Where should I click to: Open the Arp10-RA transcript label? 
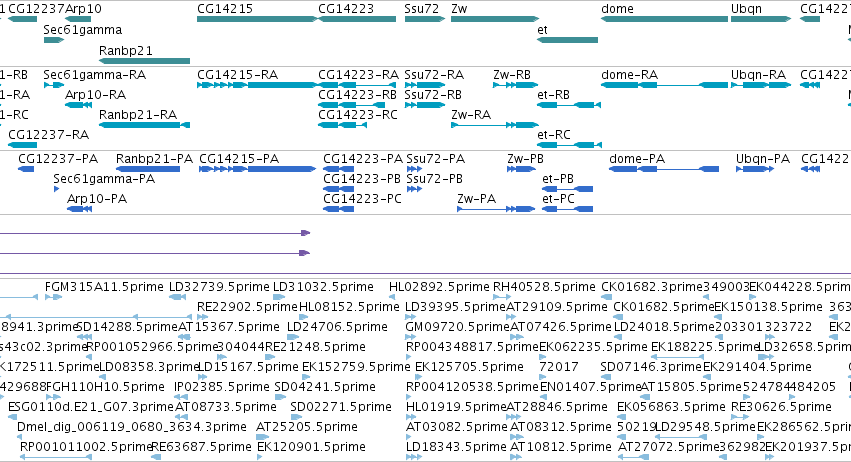point(95,94)
